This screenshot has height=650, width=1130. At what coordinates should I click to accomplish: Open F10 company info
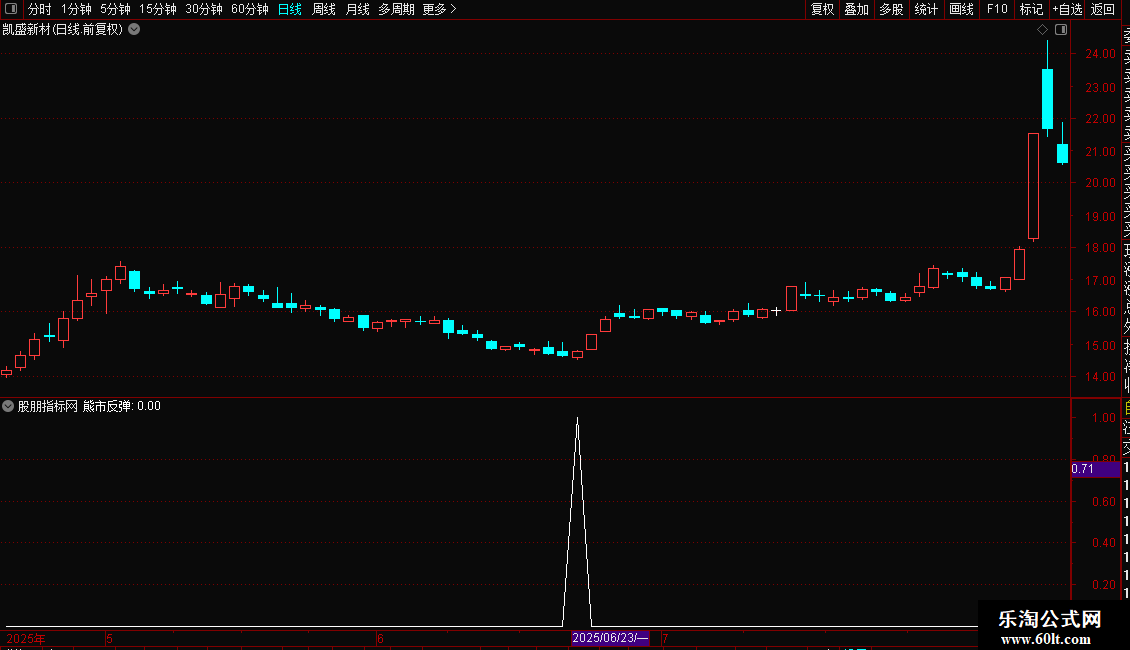[997, 9]
